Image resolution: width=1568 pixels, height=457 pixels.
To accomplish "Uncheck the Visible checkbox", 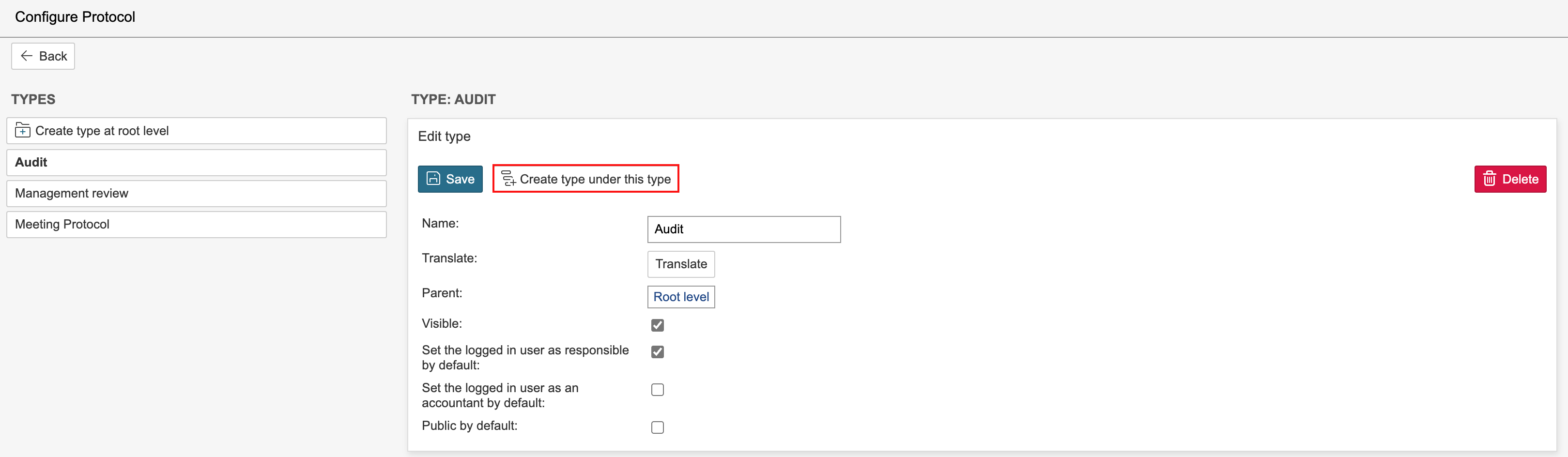I will (x=657, y=325).
